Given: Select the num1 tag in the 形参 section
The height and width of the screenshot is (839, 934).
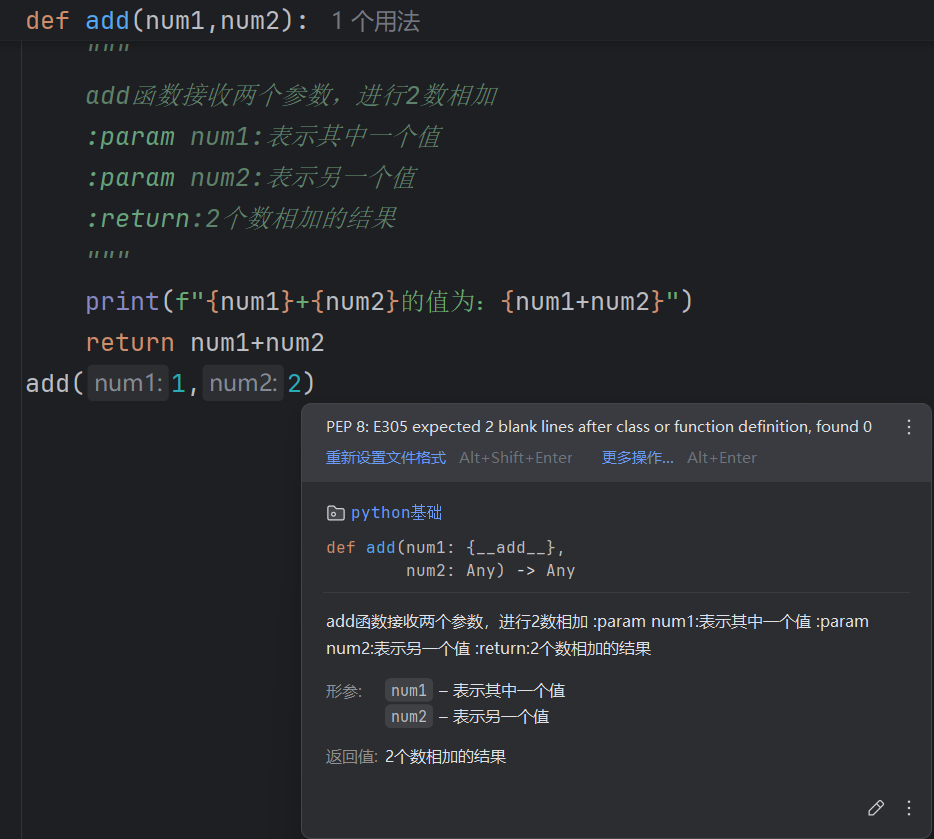Looking at the screenshot, I should tap(408, 690).
